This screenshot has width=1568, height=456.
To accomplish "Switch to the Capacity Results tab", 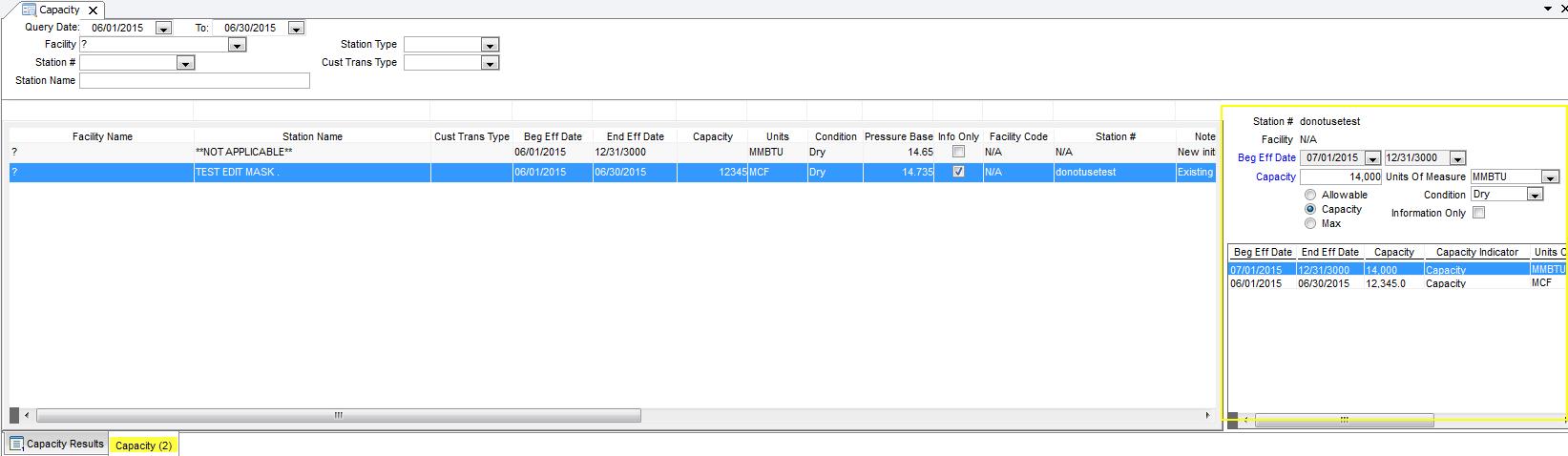I will point(56,444).
